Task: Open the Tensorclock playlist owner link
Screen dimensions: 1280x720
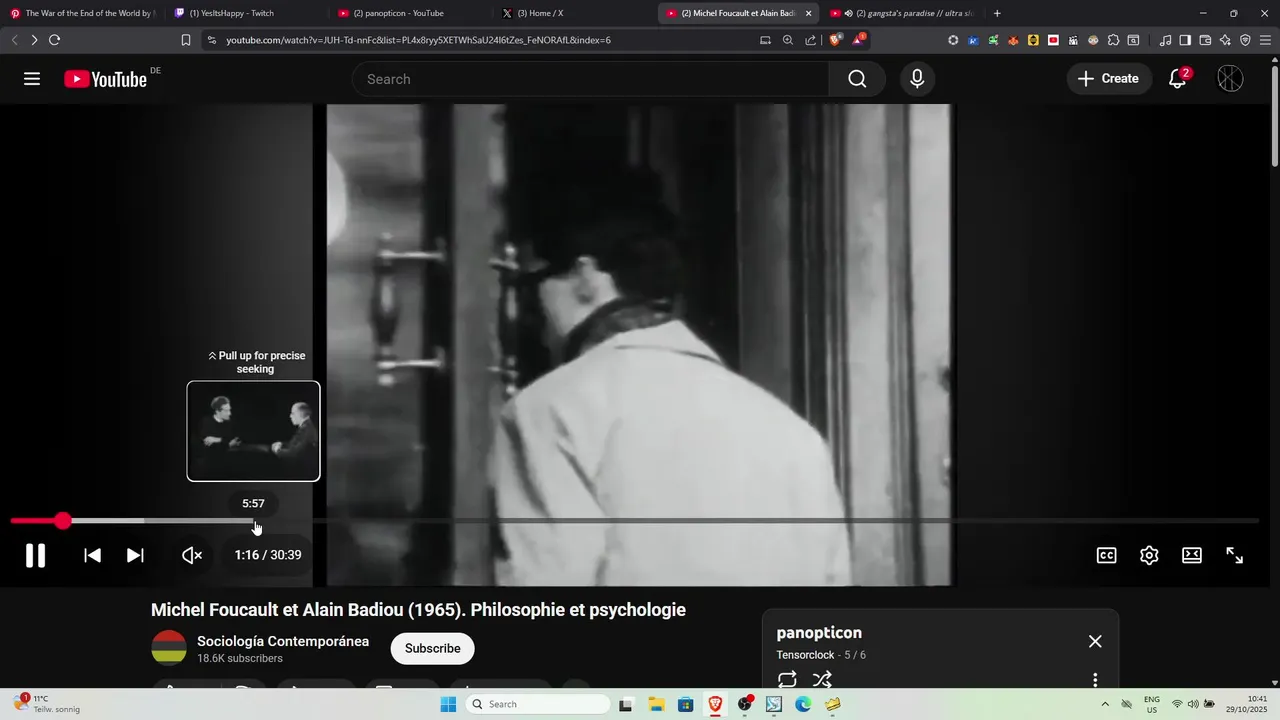Action: (805, 655)
